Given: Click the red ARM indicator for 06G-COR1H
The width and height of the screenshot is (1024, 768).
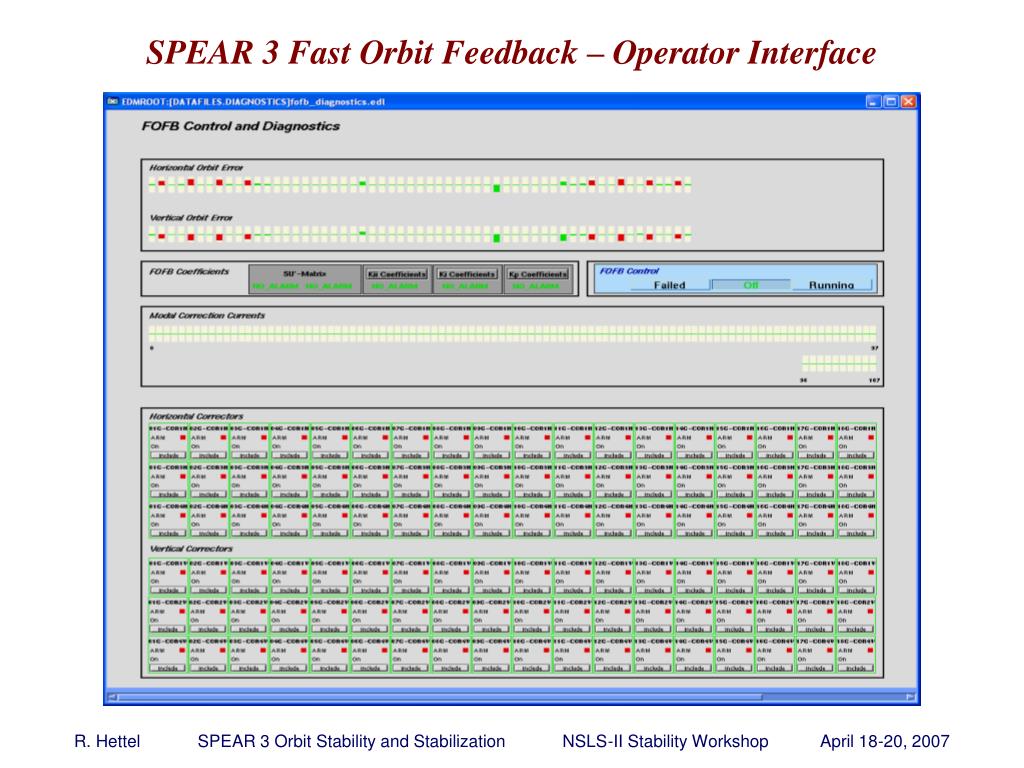Looking at the screenshot, I should click(x=385, y=438).
